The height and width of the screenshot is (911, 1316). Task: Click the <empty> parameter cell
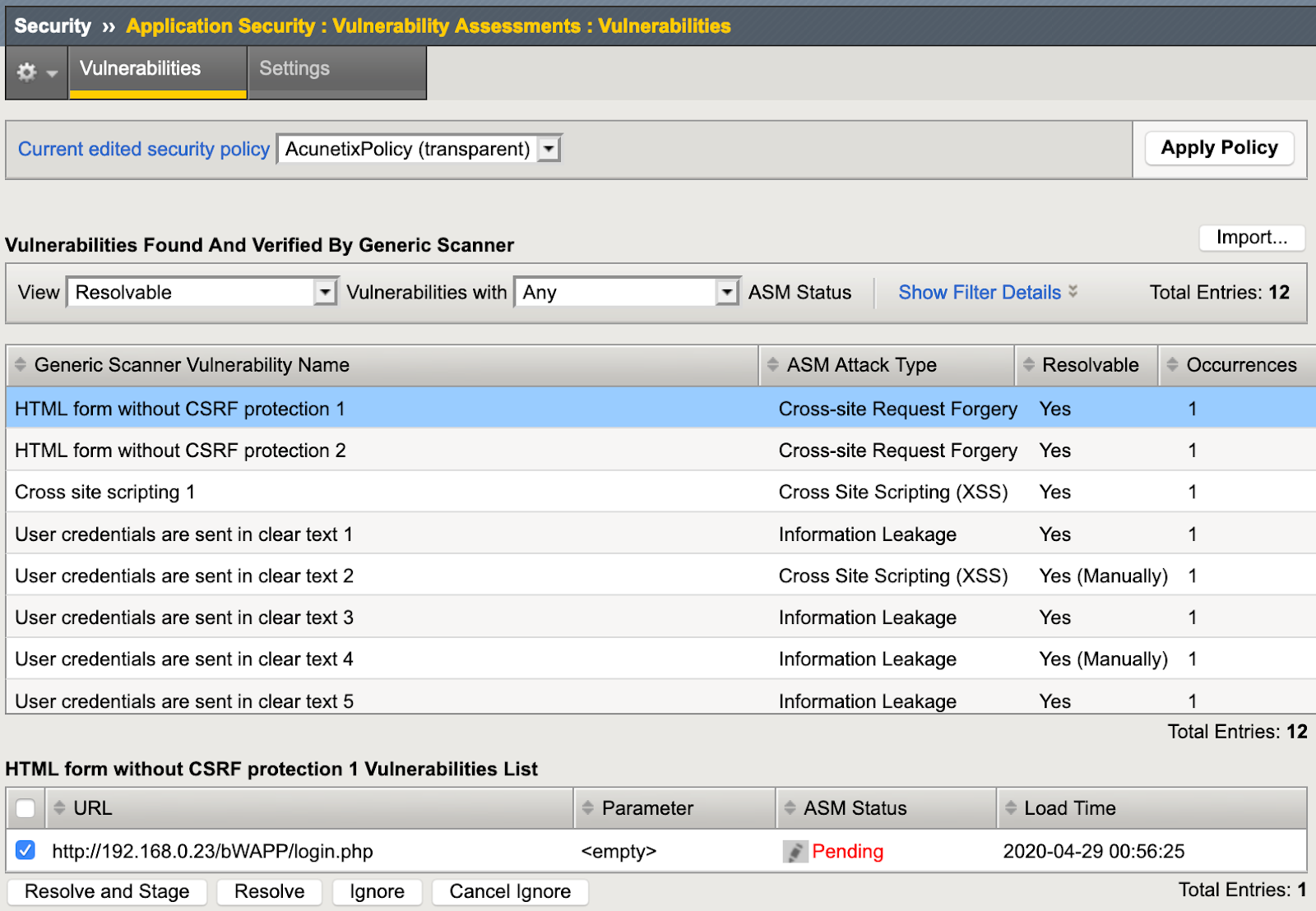click(x=619, y=851)
